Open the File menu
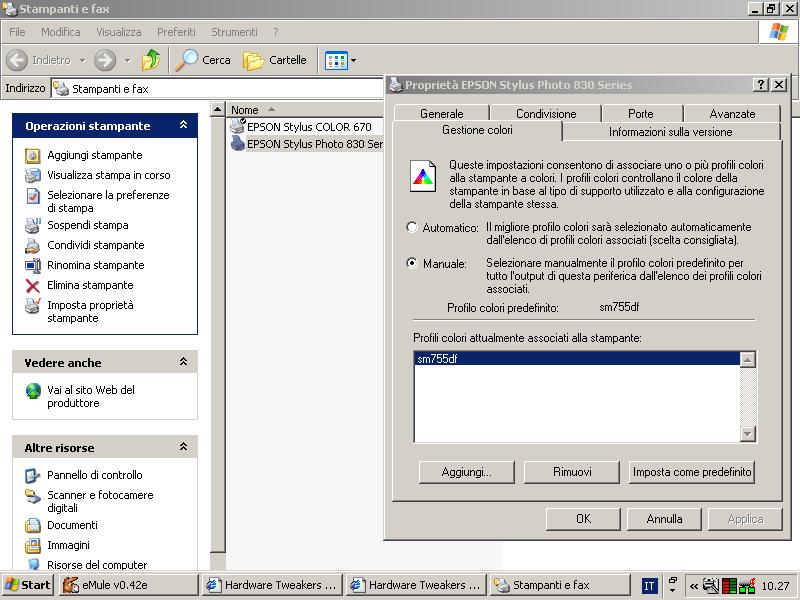800x600 pixels. (17, 32)
